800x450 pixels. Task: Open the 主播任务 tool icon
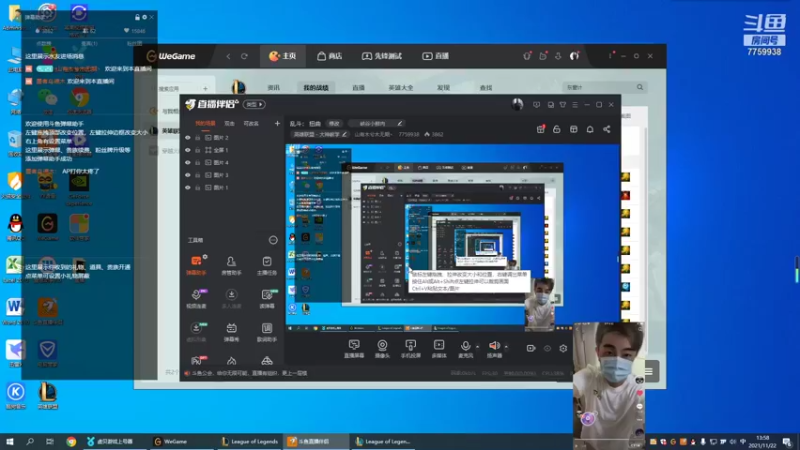pos(267,265)
